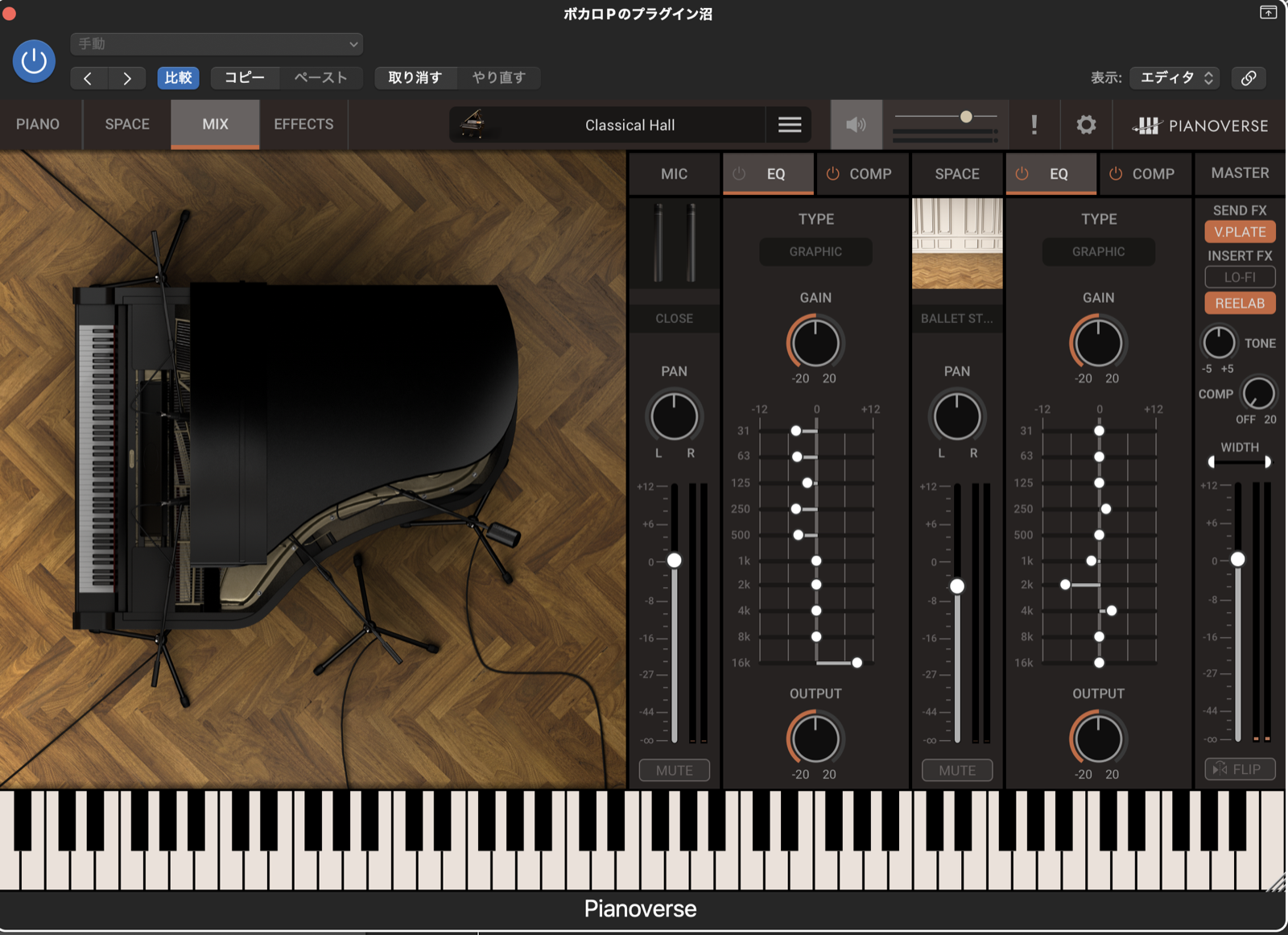Toggle the MIC COMP power icon
This screenshot has height=935, width=1288.
coord(833,174)
